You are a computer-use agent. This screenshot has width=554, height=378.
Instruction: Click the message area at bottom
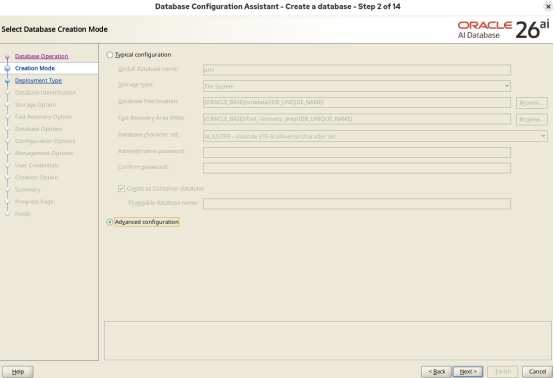click(x=328, y=341)
